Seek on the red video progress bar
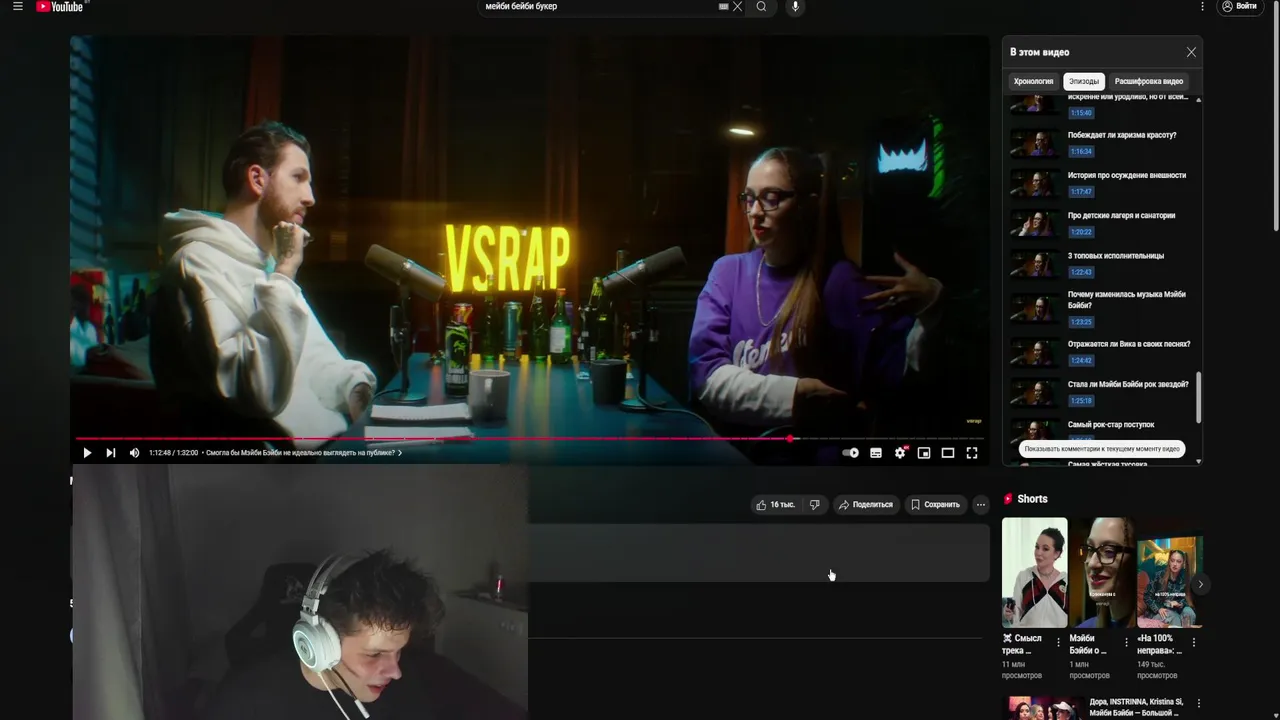This screenshot has width=1280, height=720. (x=530, y=438)
